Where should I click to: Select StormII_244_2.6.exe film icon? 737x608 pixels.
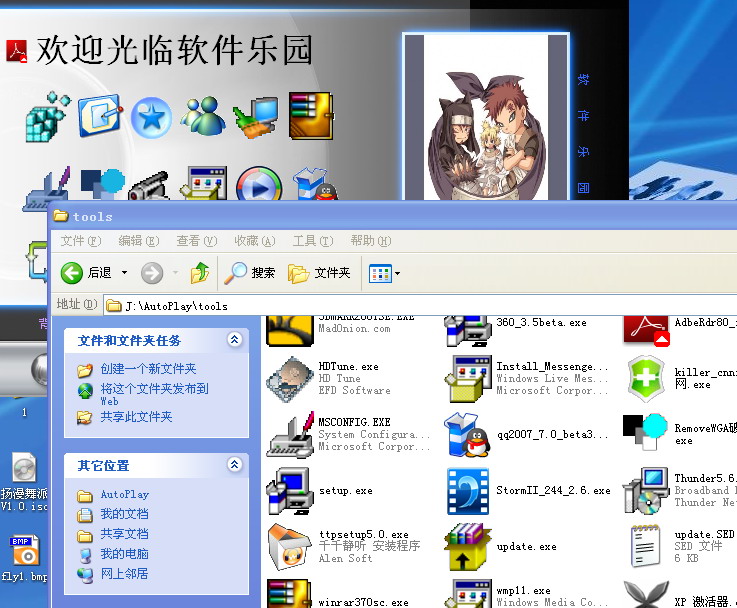pos(468,491)
